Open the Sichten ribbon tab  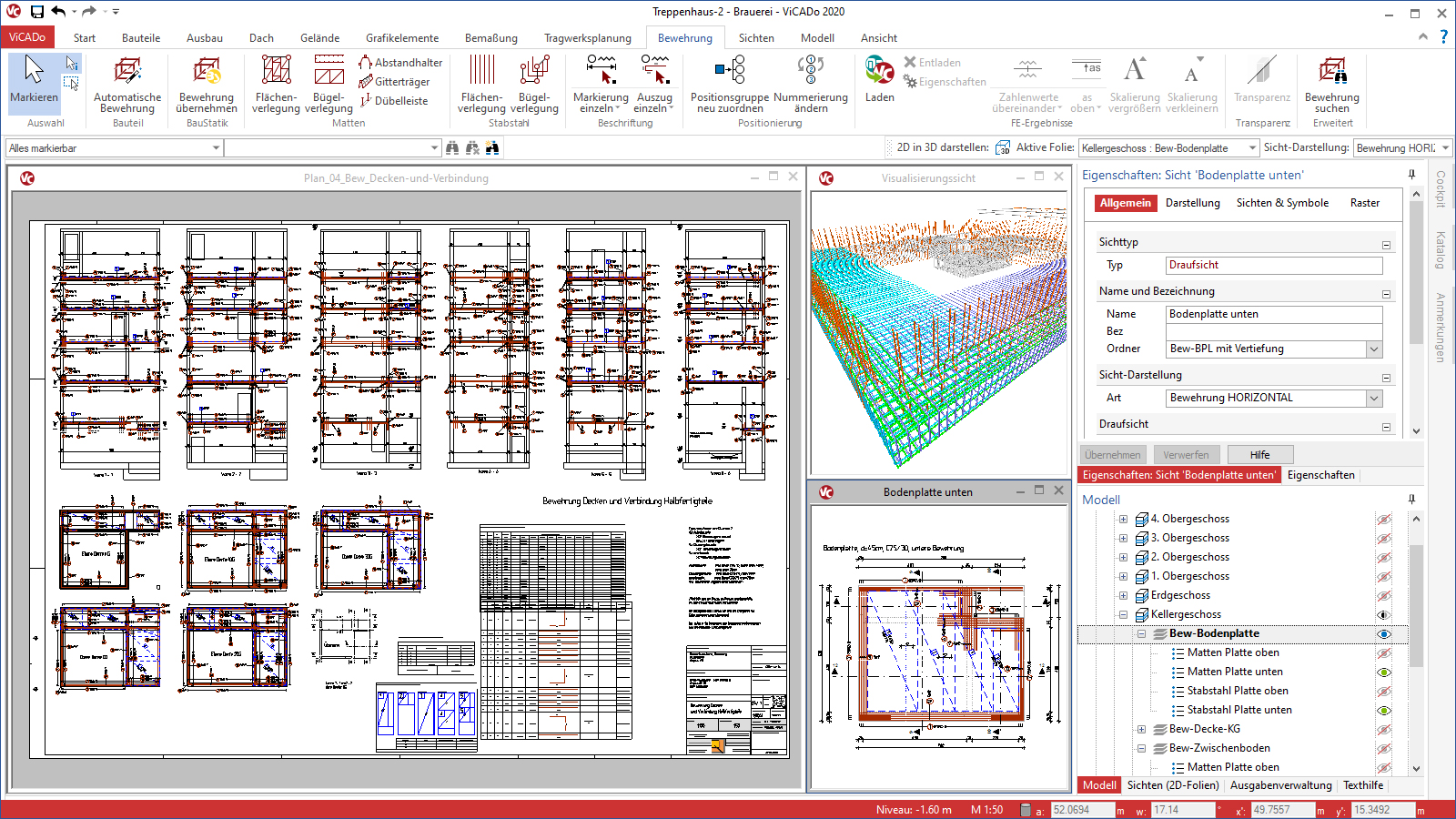point(756,38)
